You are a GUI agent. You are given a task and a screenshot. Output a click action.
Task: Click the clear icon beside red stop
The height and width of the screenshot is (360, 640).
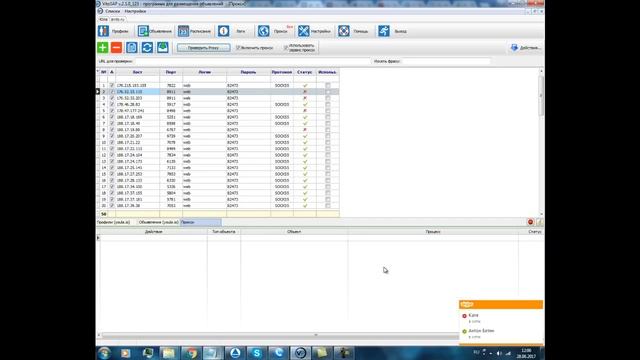click(x=539, y=222)
